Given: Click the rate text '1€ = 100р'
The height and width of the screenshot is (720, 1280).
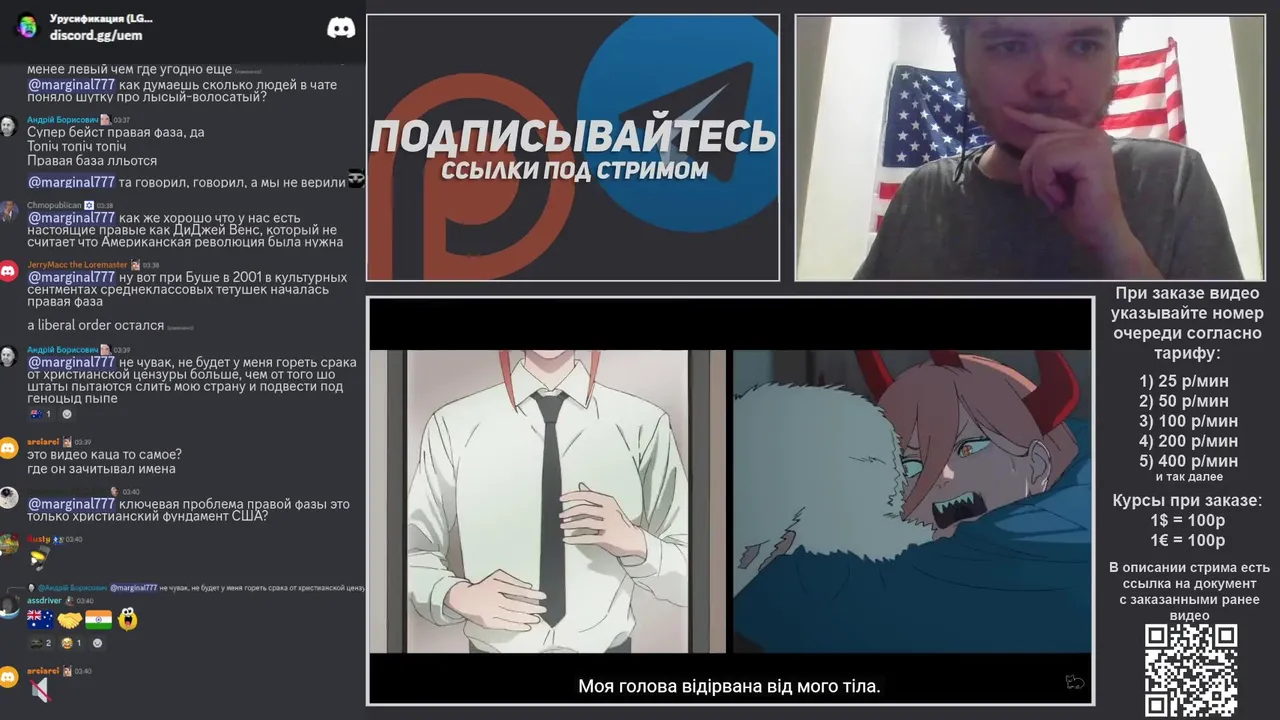Looking at the screenshot, I should pyautogui.click(x=1187, y=540).
